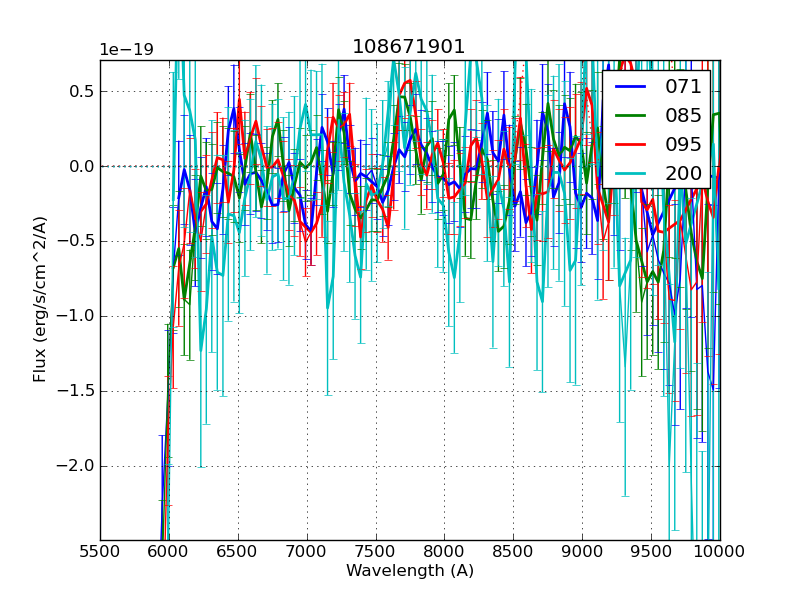Select legend entry 071
This screenshot has height=600, width=800.
pyautogui.click(x=683, y=87)
